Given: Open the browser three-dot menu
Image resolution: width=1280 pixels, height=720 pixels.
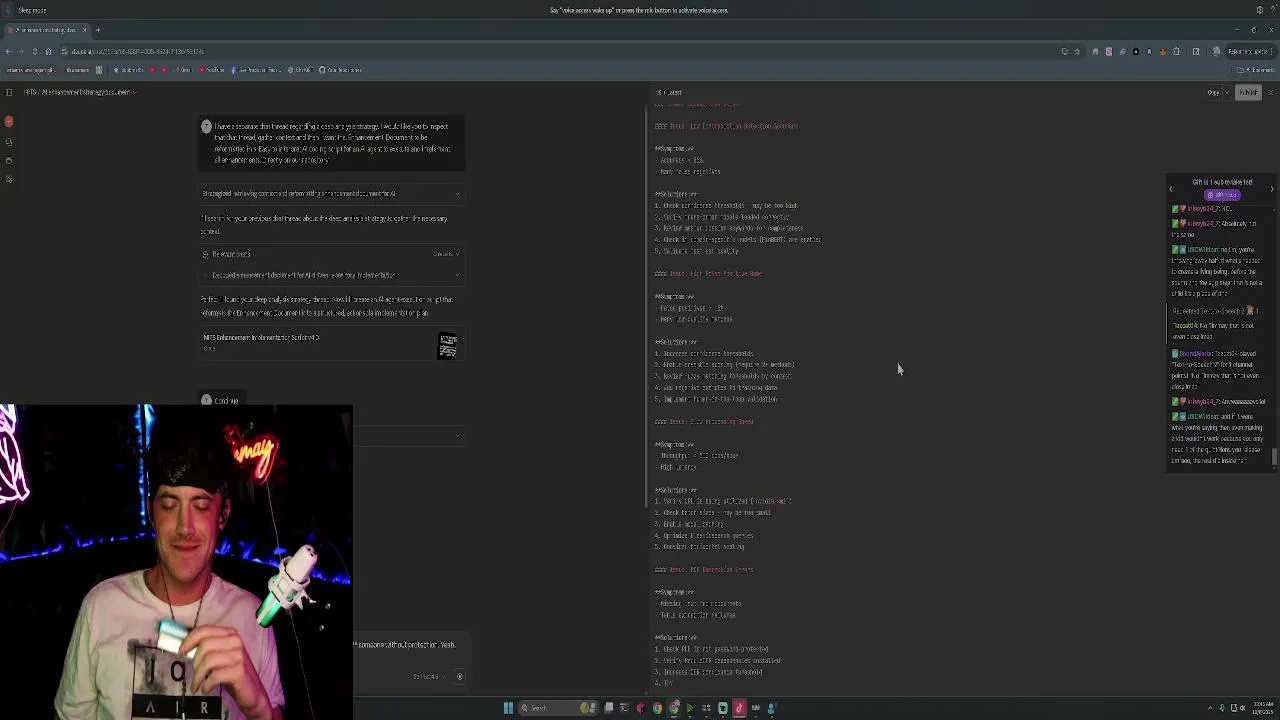Looking at the screenshot, I should [1274, 51].
